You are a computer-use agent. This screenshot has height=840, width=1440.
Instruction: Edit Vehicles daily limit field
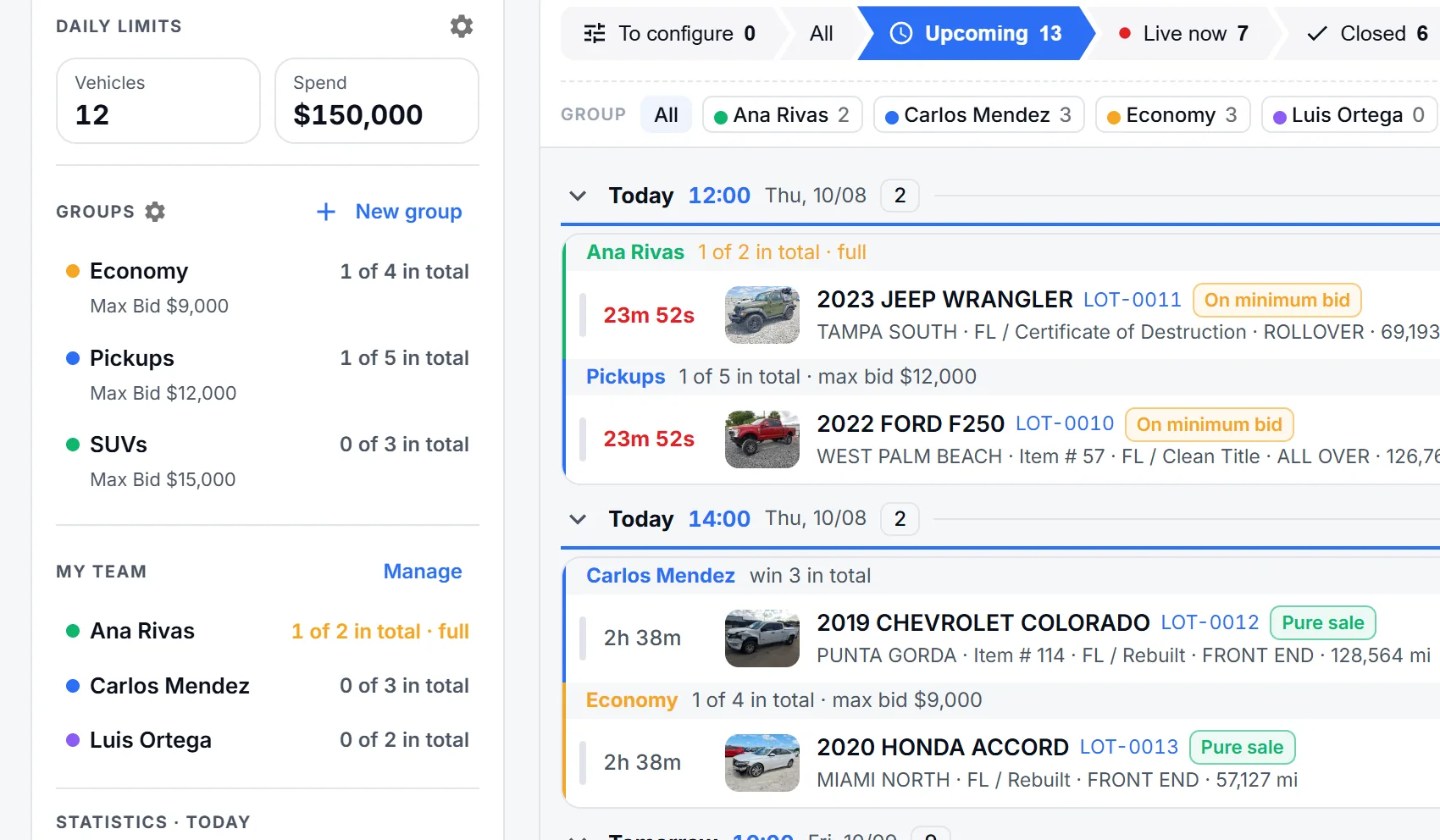coord(158,101)
